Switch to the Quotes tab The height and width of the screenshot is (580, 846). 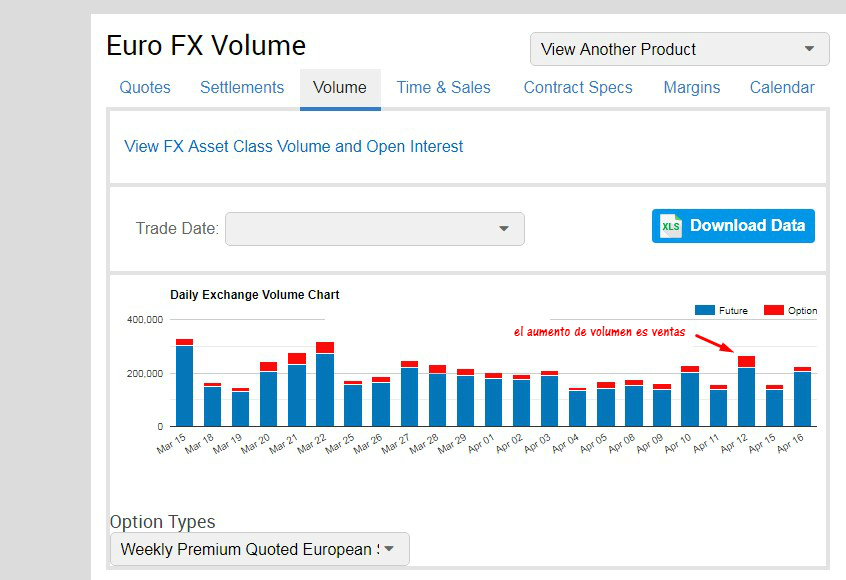click(x=145, y=88)
